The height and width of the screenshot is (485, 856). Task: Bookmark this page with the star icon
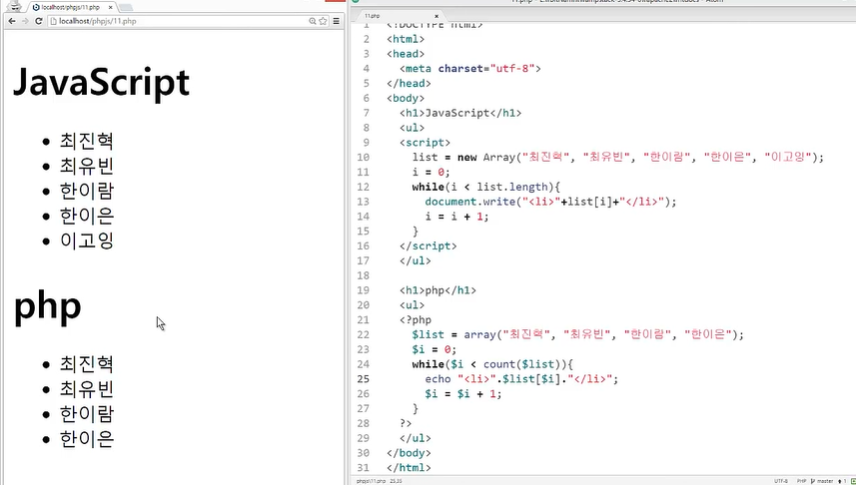pyautogui.click(x=323, y=21)
